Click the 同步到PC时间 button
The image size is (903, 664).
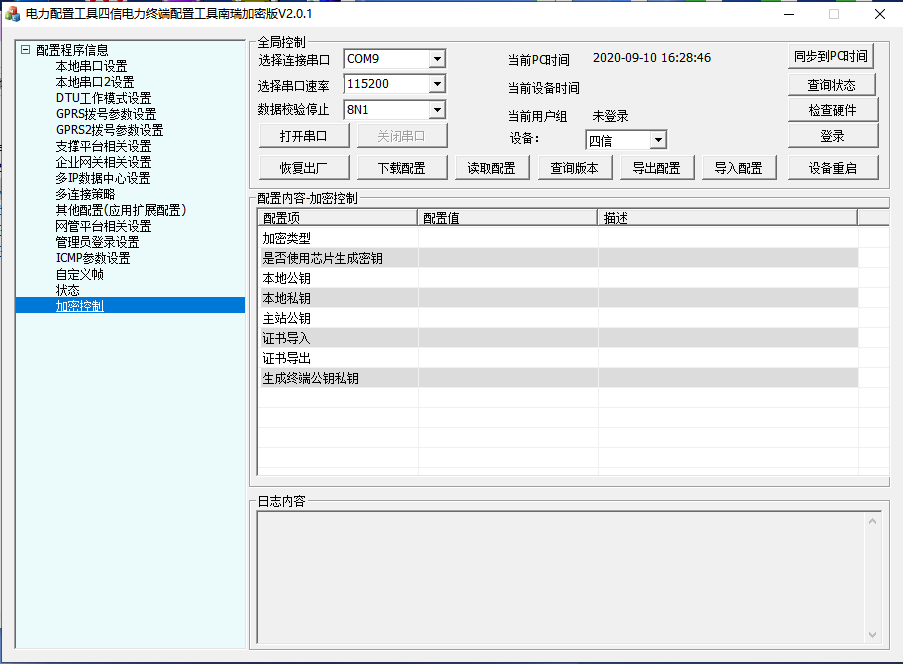[x=829, y=57]
